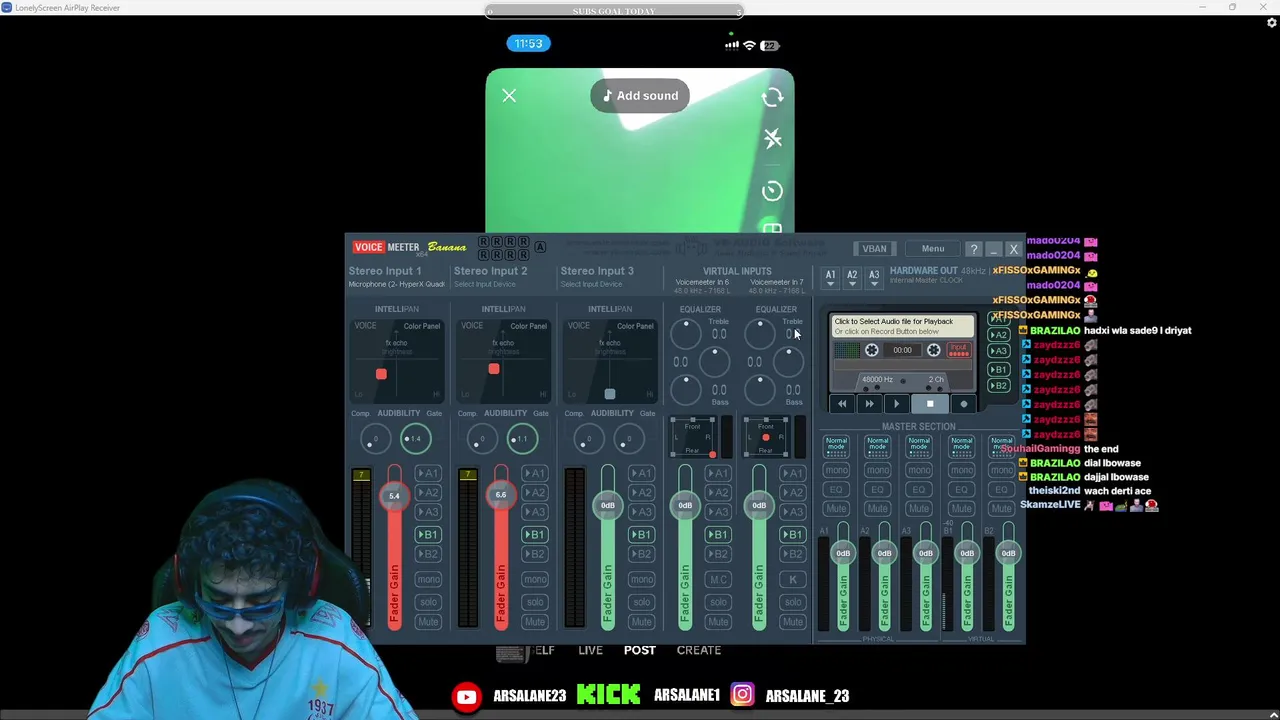Toggle A3 routing on Stereo Input 3
This screenshot has width=1280, height=720.
click(x=642, y=512)
